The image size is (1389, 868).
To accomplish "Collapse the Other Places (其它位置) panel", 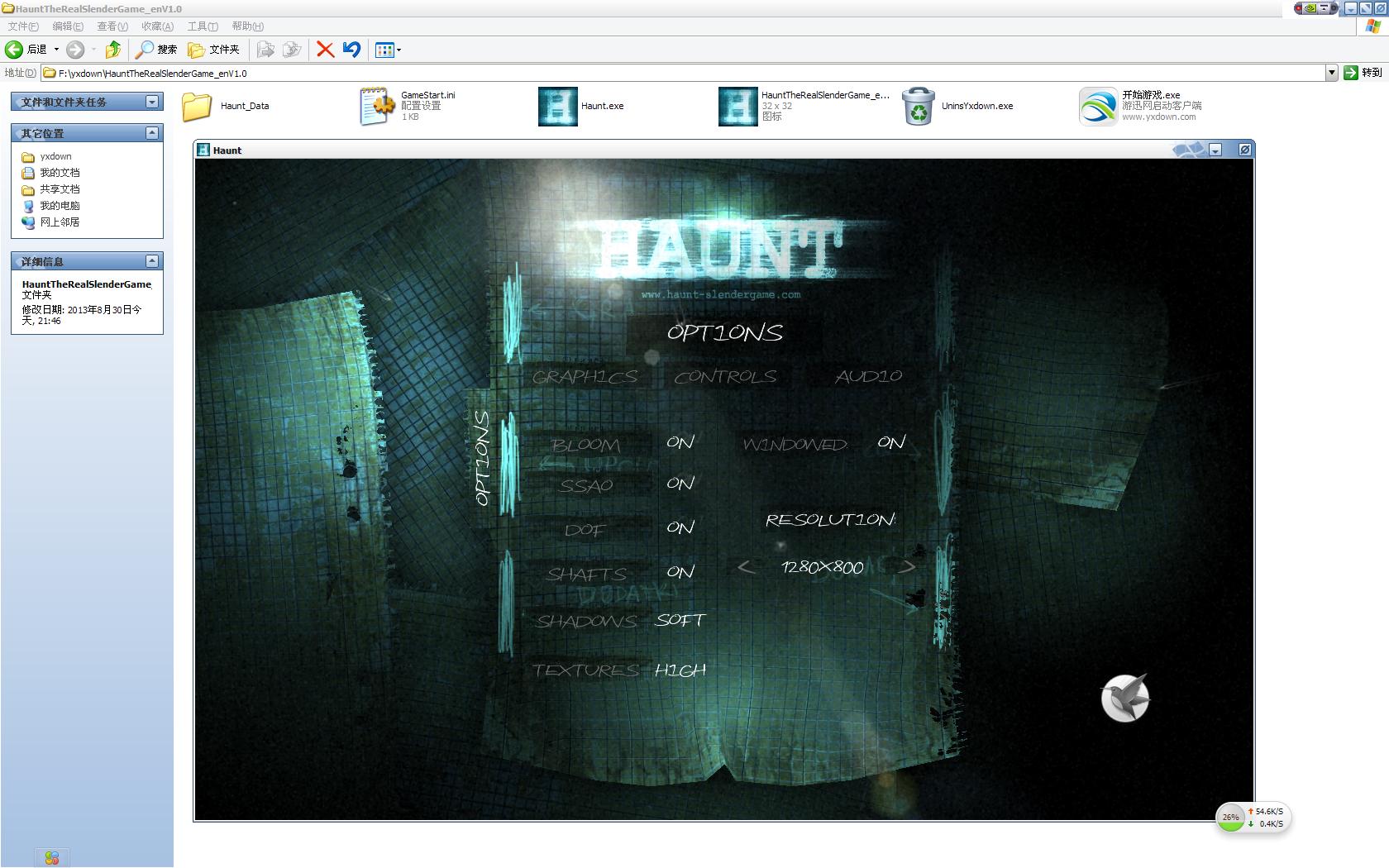I will point(152,133).
